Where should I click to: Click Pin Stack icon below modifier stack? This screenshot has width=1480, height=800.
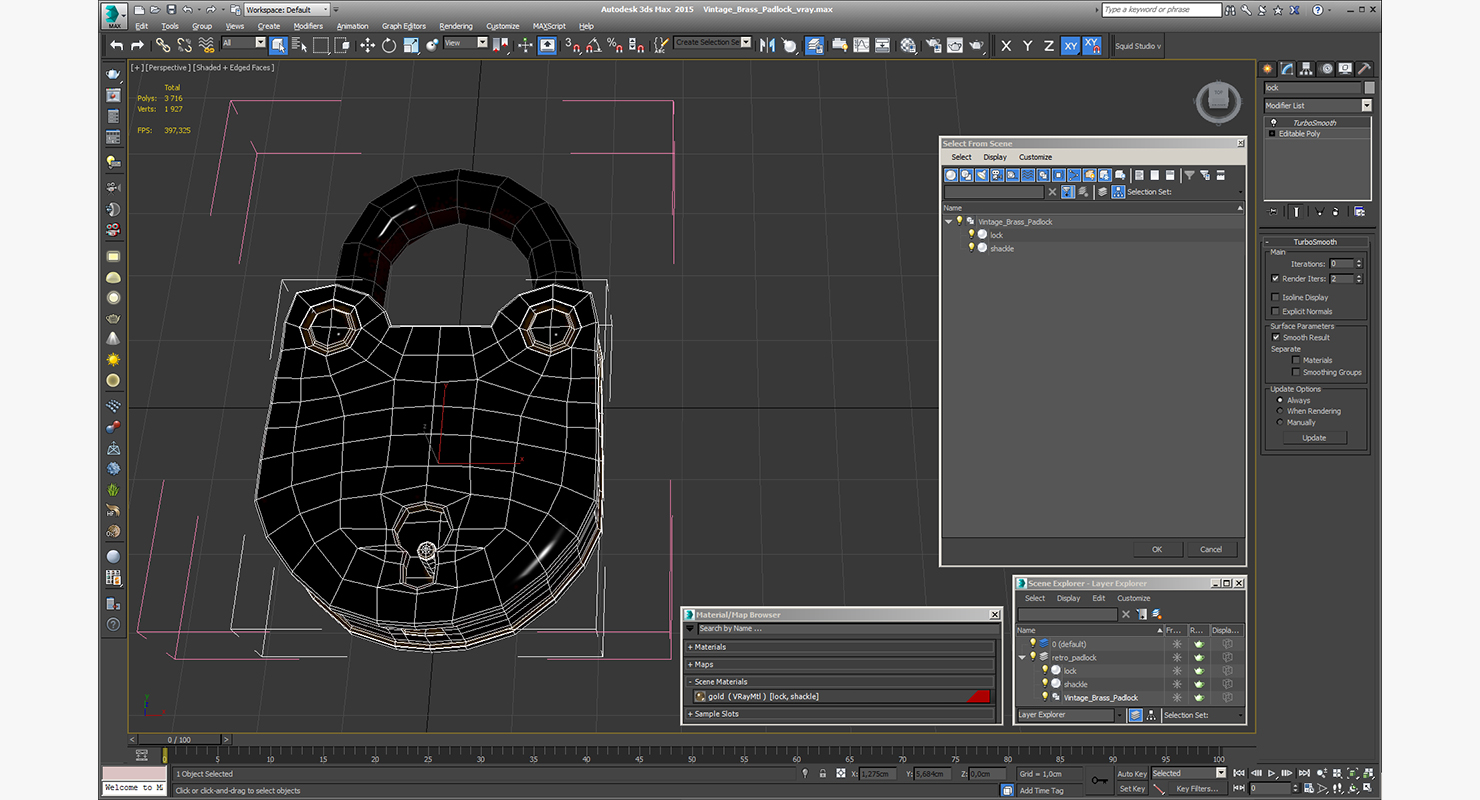[1273, 211]
